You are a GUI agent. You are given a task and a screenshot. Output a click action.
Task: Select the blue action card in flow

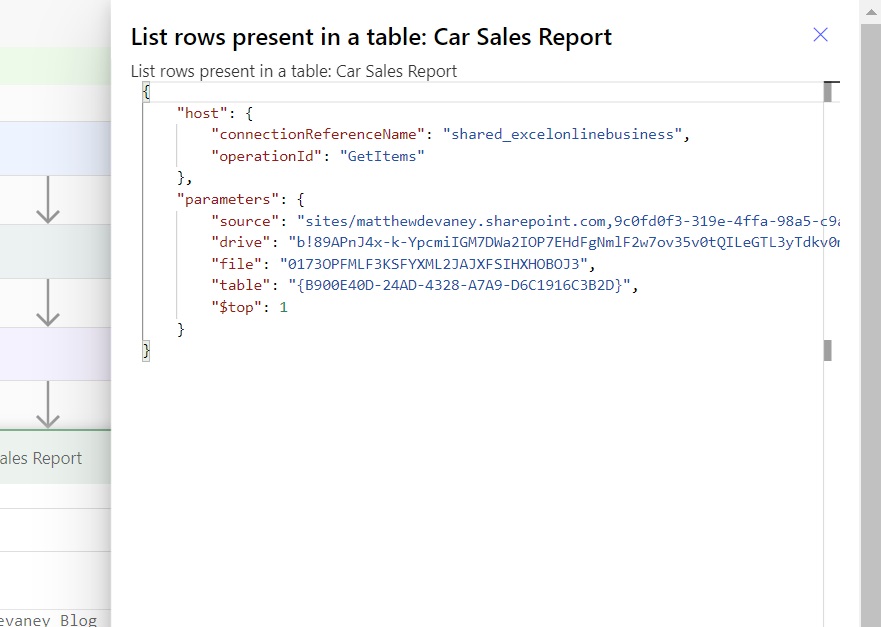(x=55, y=148)
